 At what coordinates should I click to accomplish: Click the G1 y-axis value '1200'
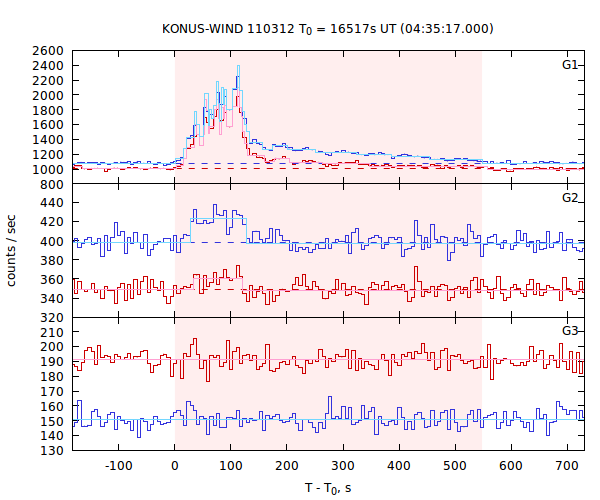(48, 155)
